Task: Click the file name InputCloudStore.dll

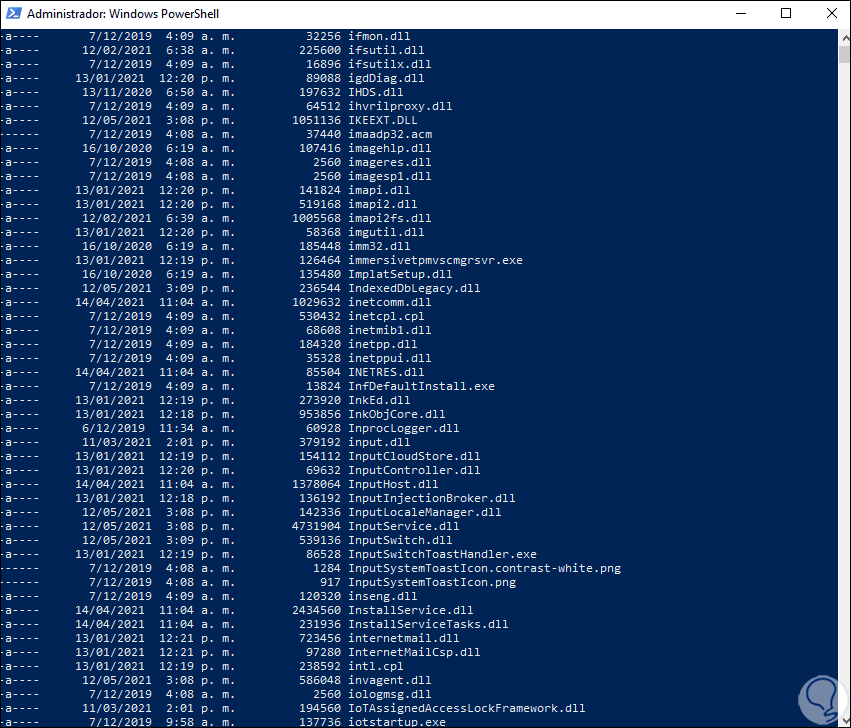Action: click(414, 457)
